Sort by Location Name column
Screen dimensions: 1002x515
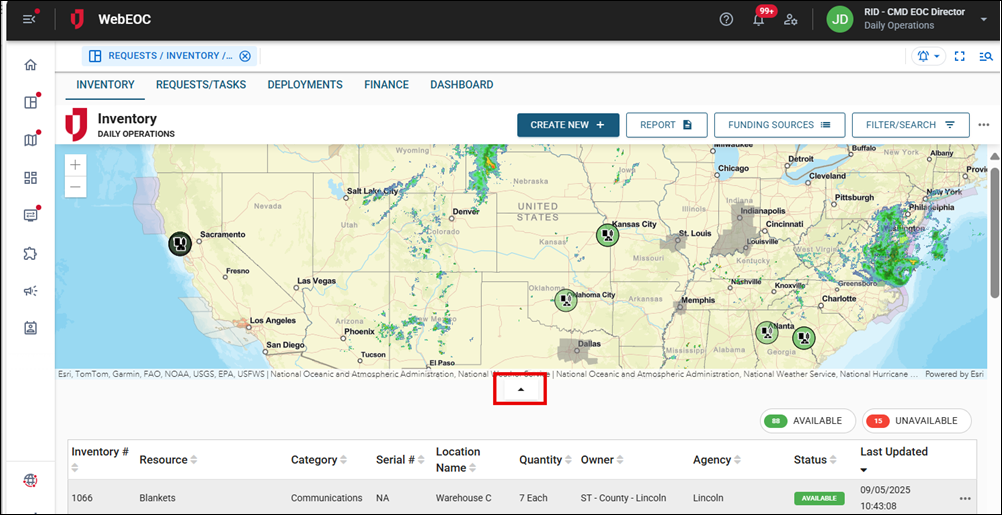pyautogui.click(x=458, y=460)
